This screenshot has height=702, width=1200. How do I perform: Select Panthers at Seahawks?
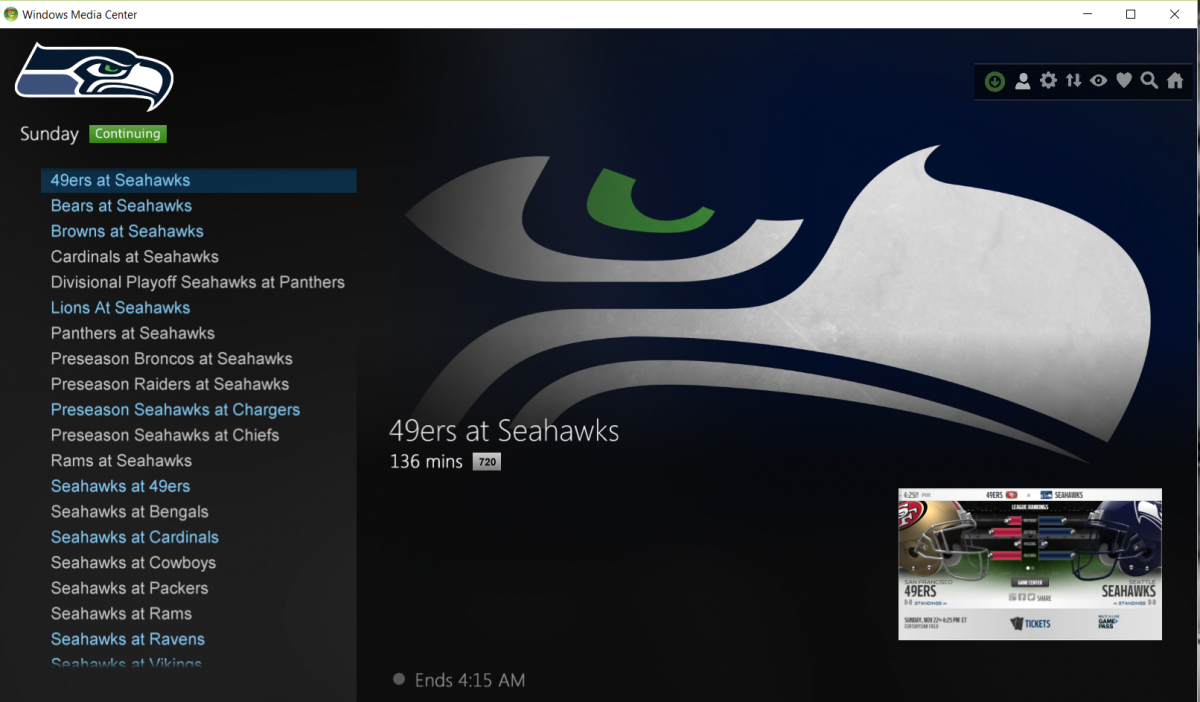(x=133, y=333)
